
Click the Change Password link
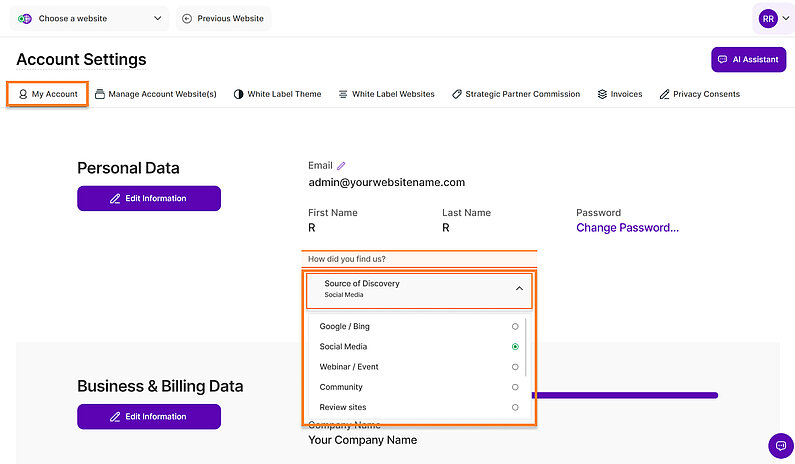click(627, 228)
